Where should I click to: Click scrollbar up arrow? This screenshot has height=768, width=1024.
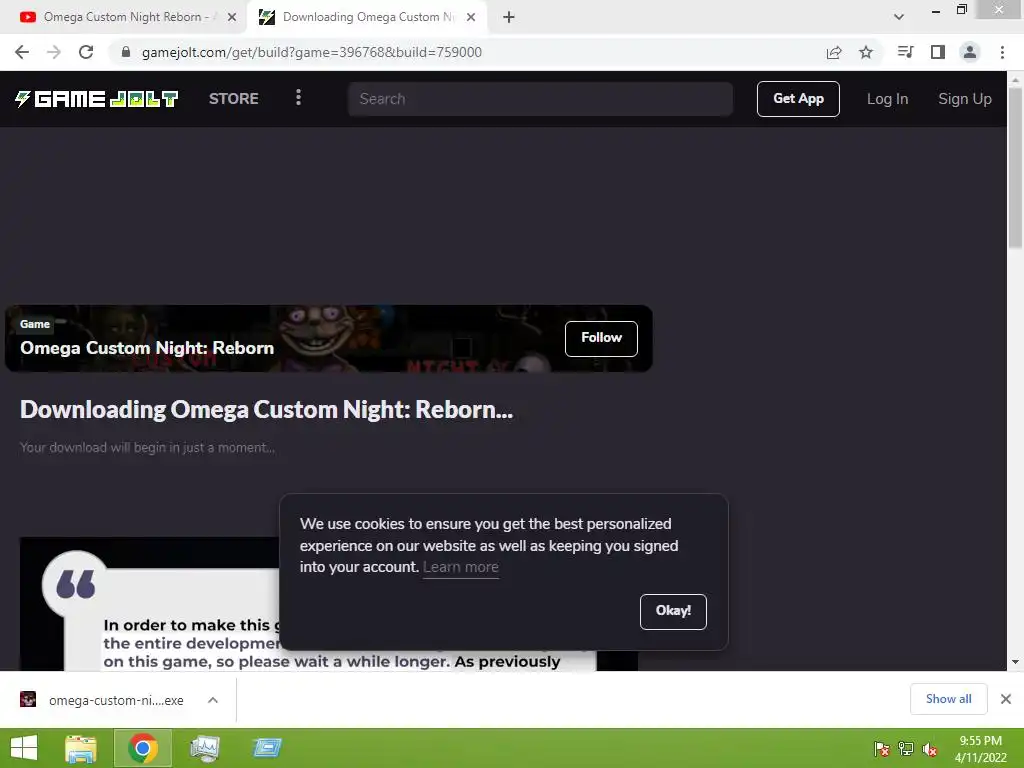click(1015, 79)
